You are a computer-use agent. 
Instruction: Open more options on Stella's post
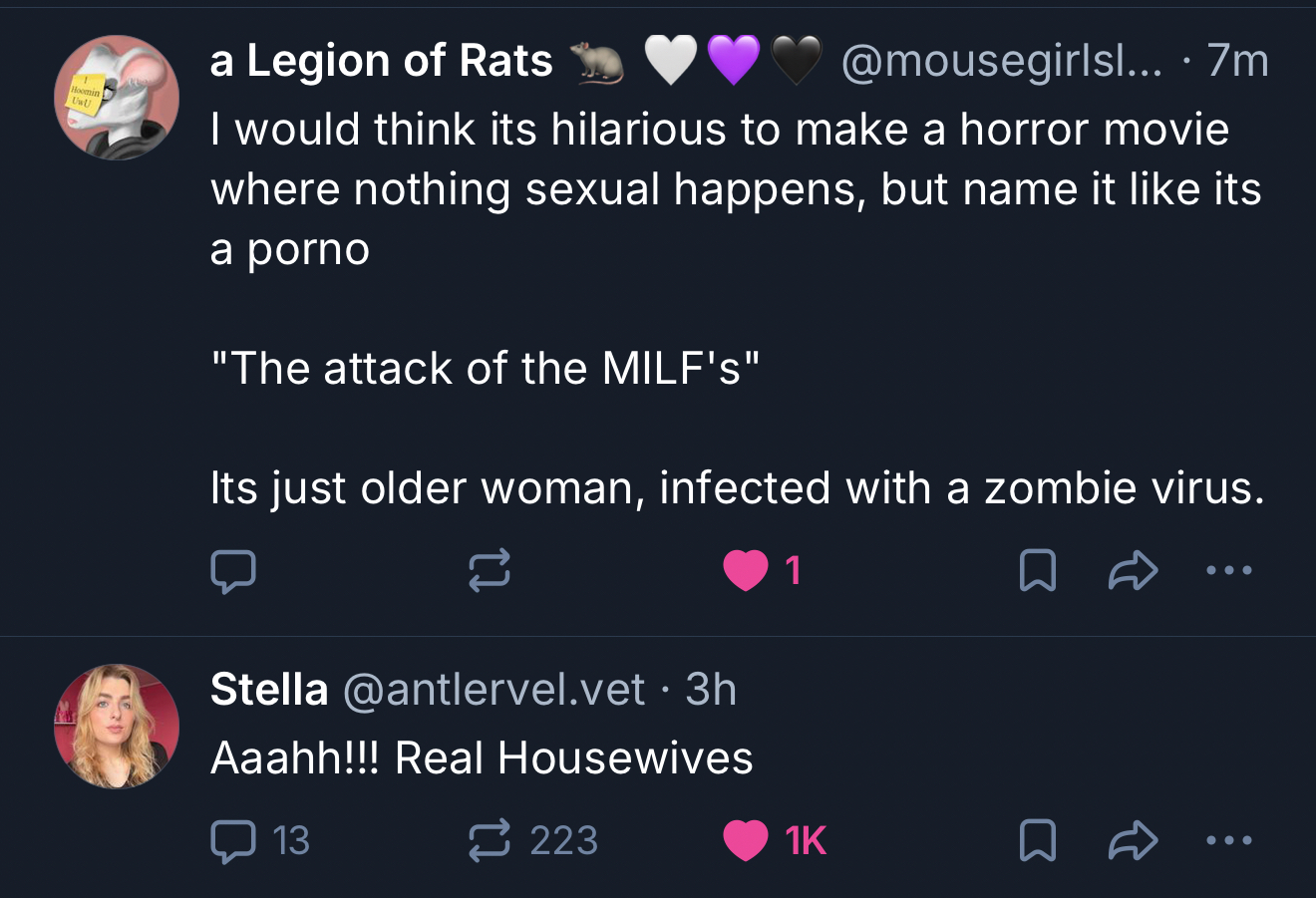(x=1228, y=840)
